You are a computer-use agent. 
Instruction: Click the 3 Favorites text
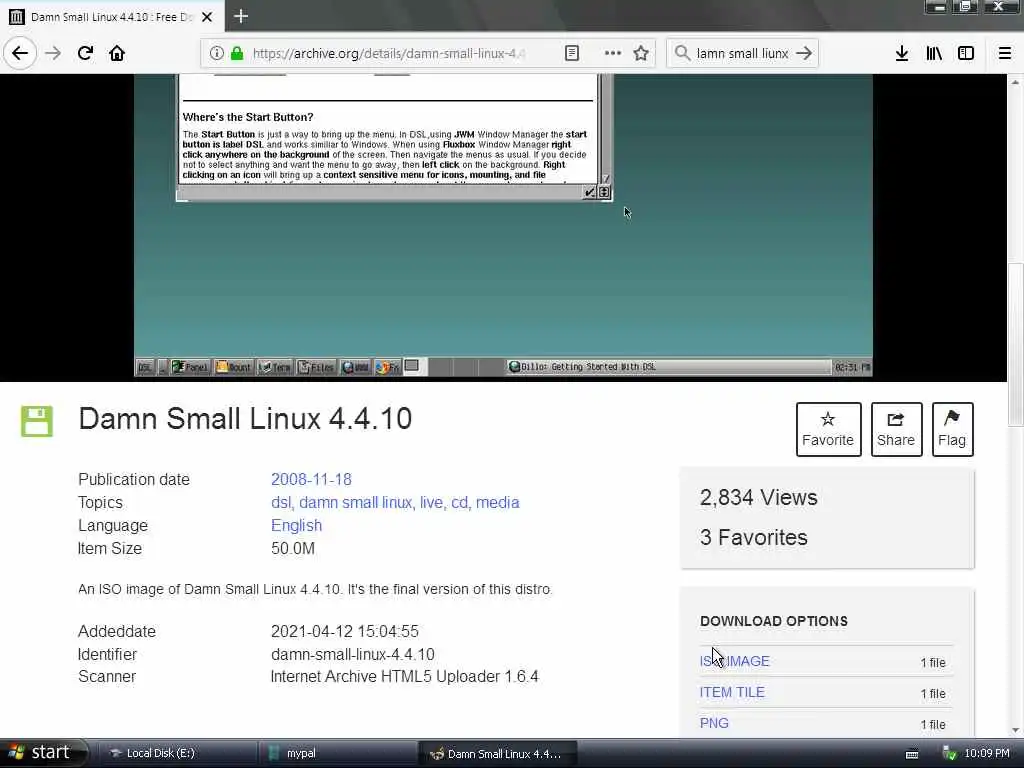click(x=754, y=537)
